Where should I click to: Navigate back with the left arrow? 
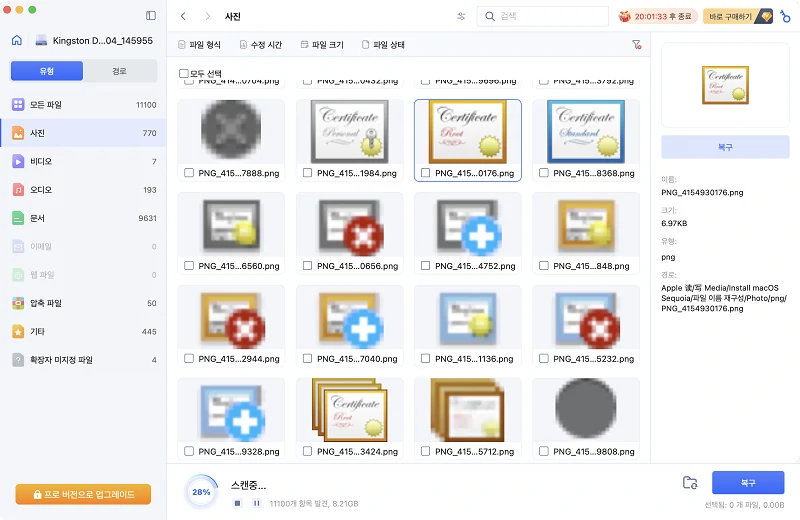(183, 16)
